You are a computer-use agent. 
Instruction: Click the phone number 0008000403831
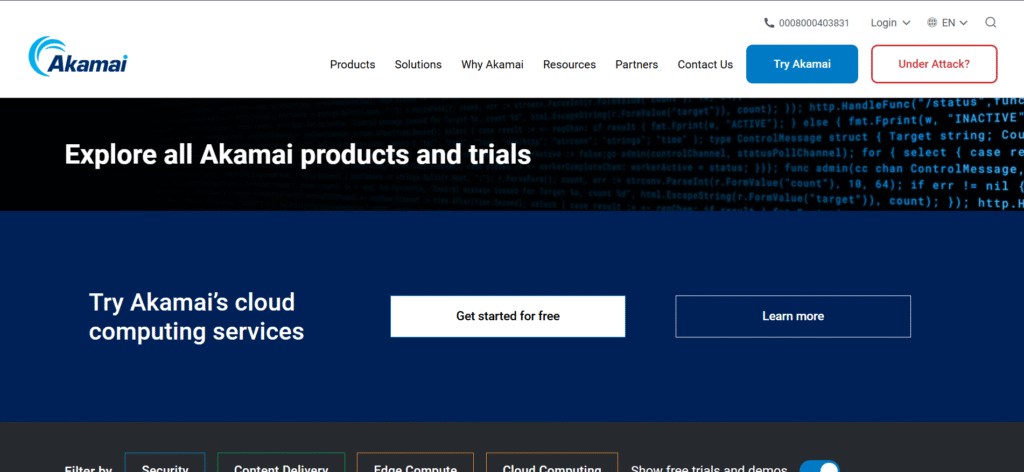[x=814, y=23]
